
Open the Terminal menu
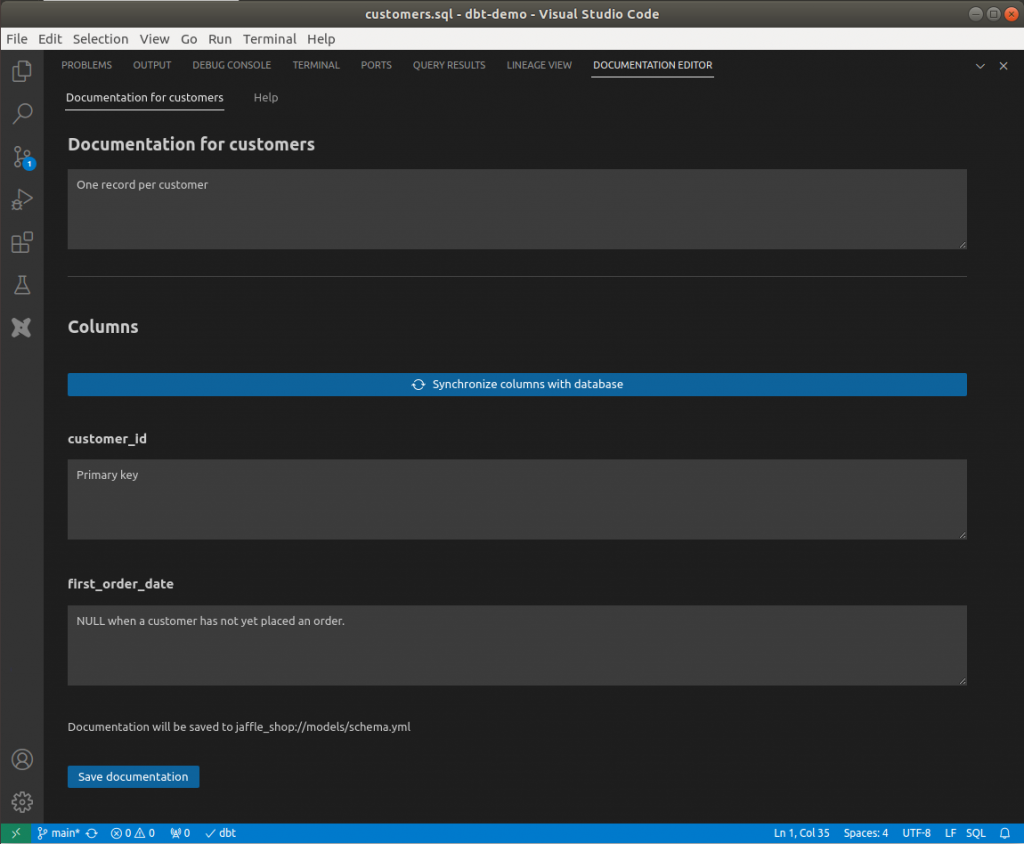[x=270, y=39]
